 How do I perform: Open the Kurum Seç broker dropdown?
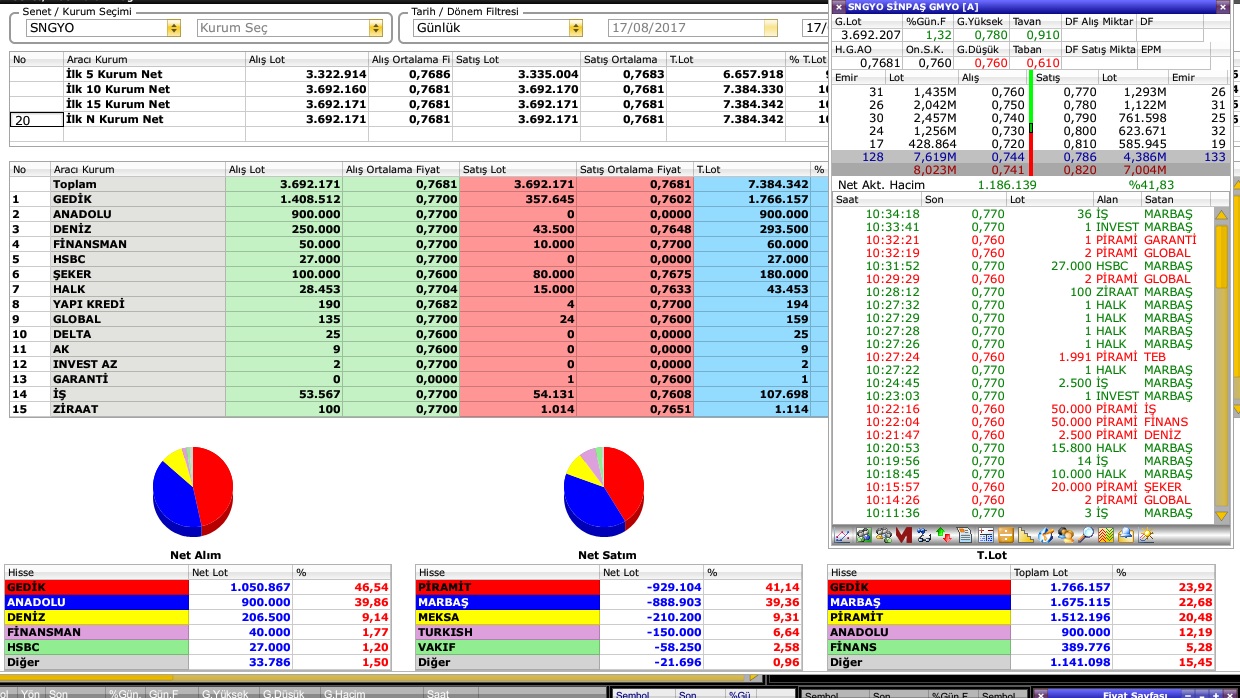(x=377, y=28)
